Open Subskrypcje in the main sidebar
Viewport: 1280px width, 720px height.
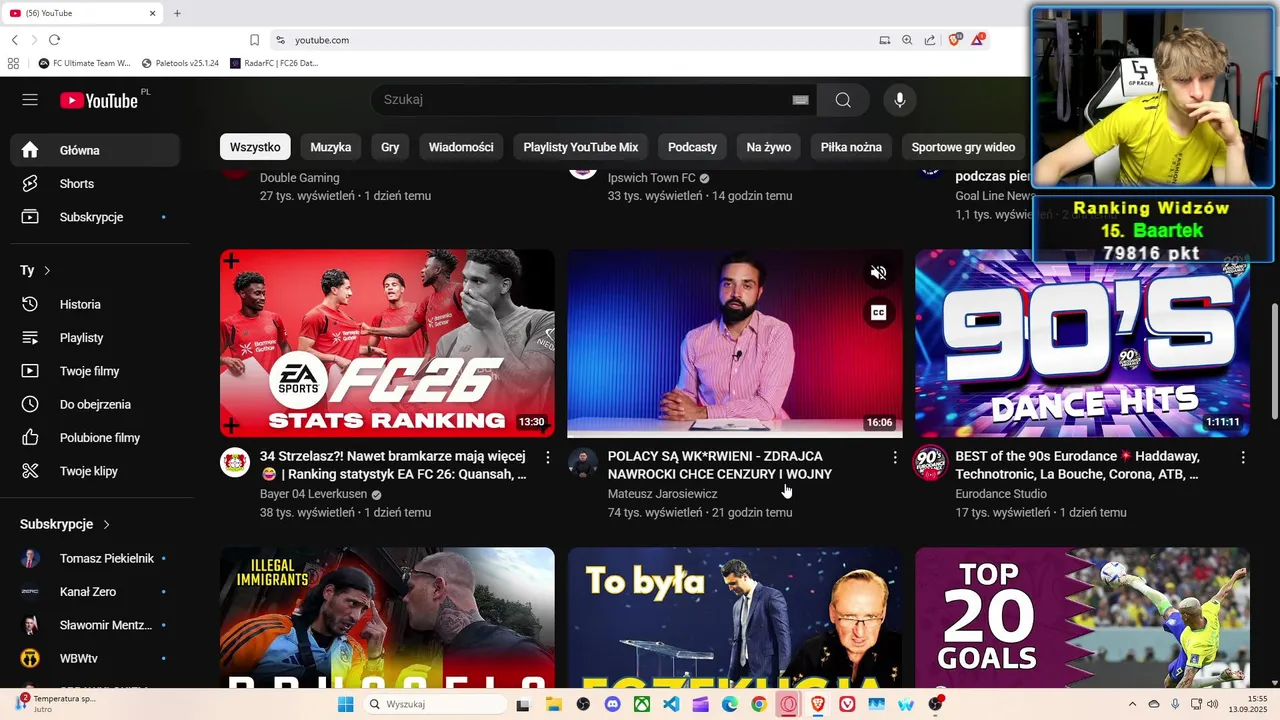tap(95, 217)
